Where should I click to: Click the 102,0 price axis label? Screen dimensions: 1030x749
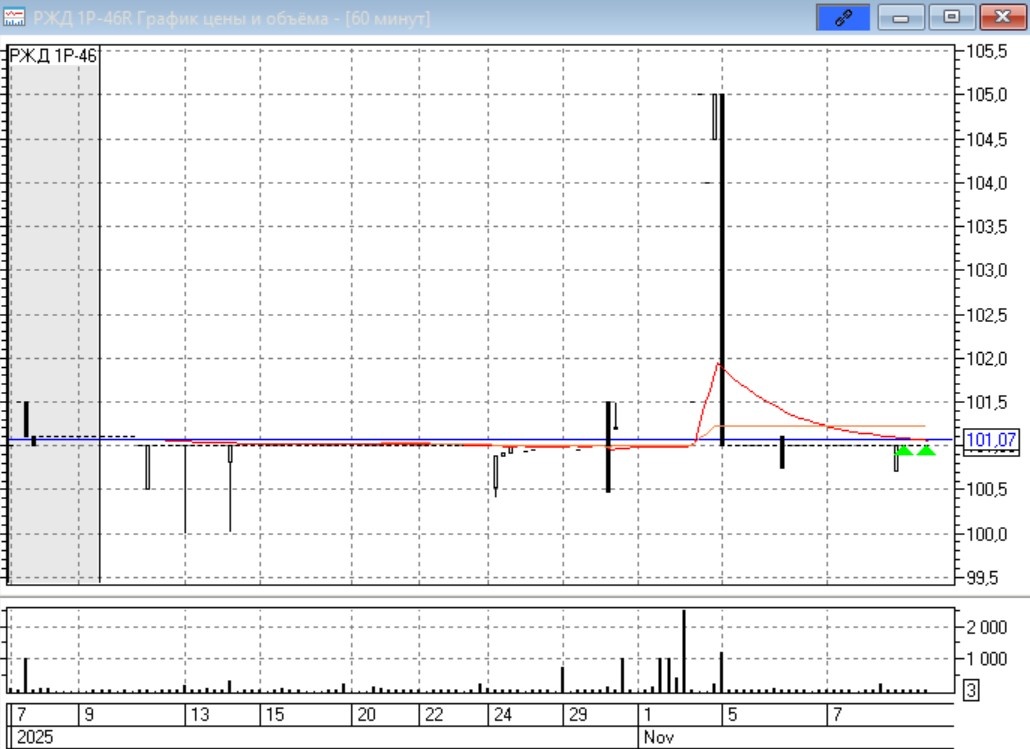tap(986, 359)
